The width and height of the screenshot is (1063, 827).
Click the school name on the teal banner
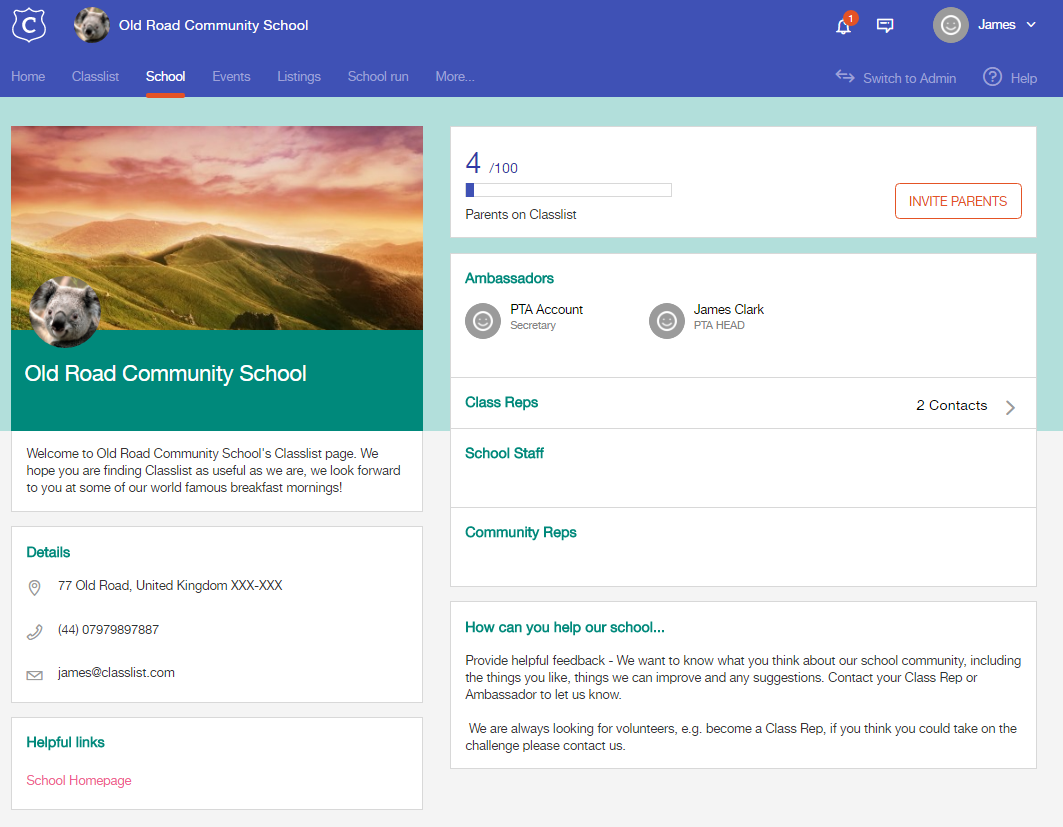tap(165, 374)
